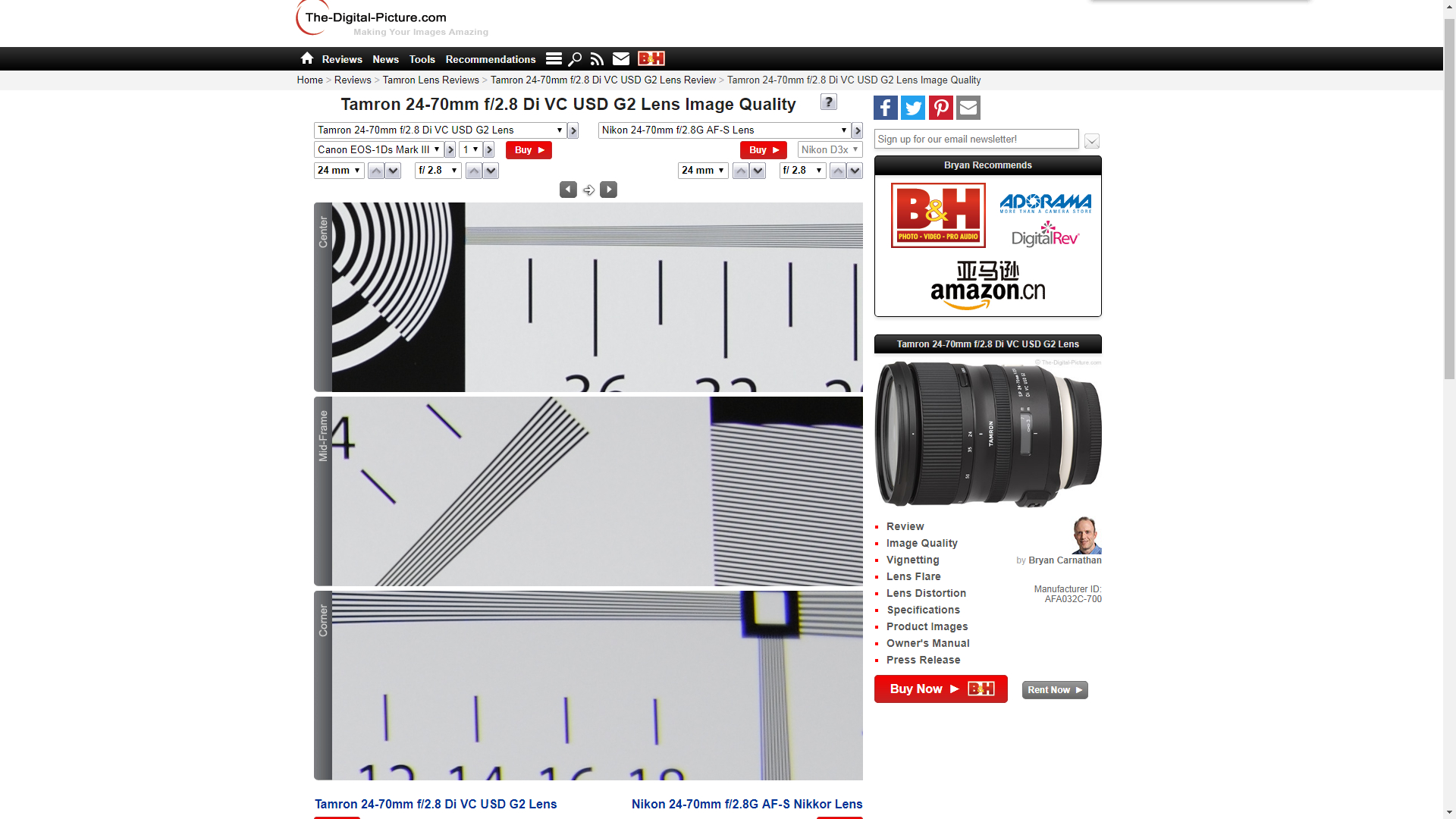The width and height of the screenshot is (1456, 819).
Task: Open the Nikon D3x camera dropdown
Action: coord(830,150)
